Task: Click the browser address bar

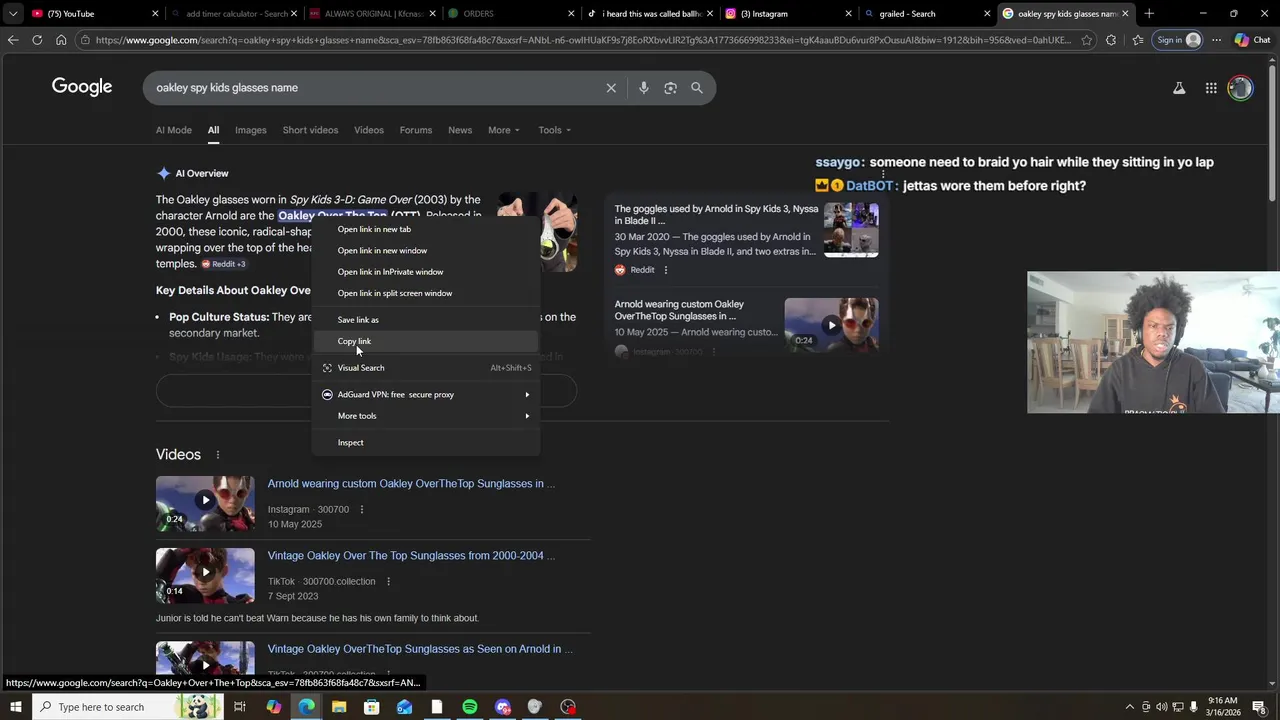Action: tap(583, 40)
